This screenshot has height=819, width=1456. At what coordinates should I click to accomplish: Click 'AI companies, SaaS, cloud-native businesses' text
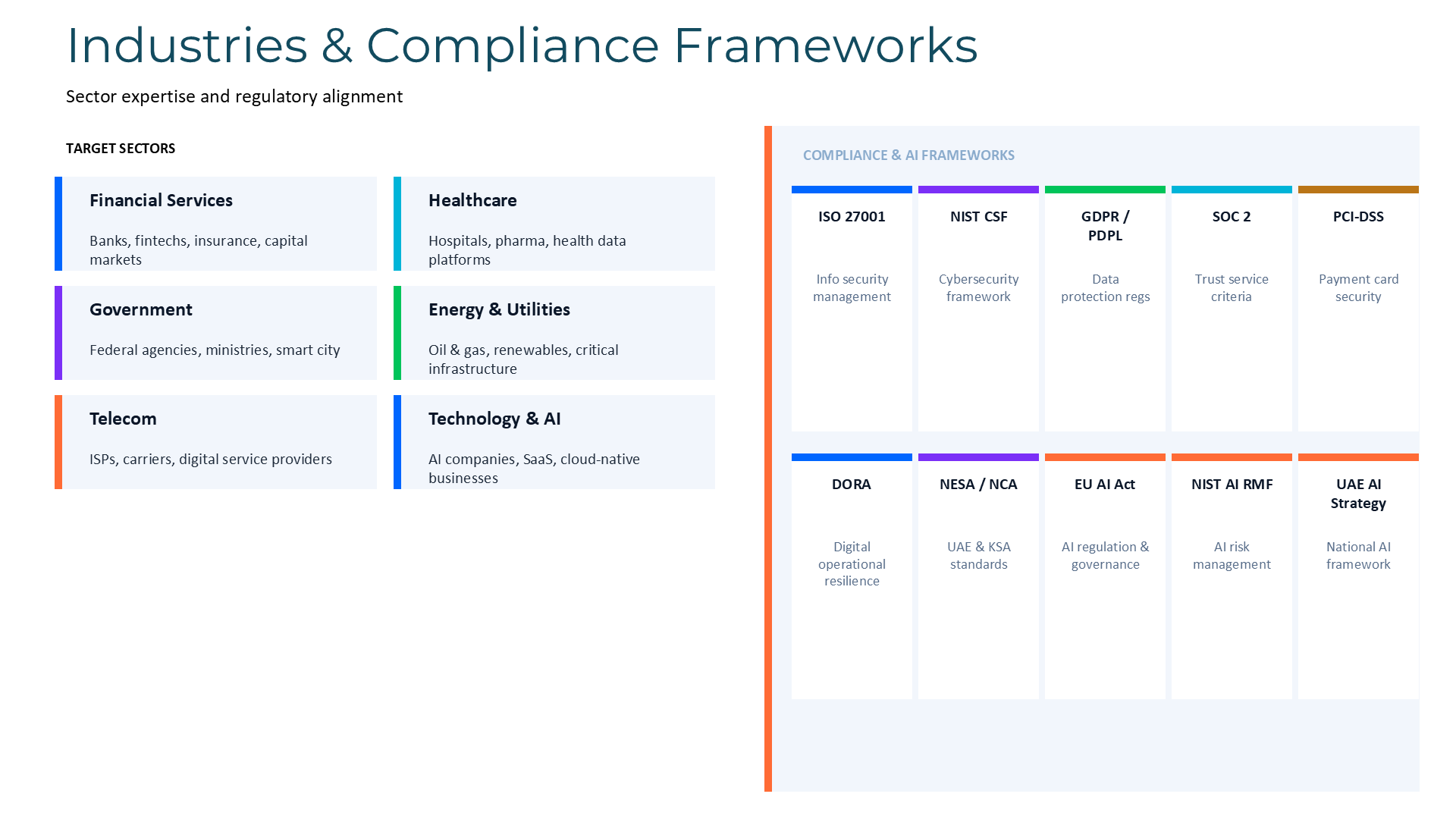pos(534,469)
